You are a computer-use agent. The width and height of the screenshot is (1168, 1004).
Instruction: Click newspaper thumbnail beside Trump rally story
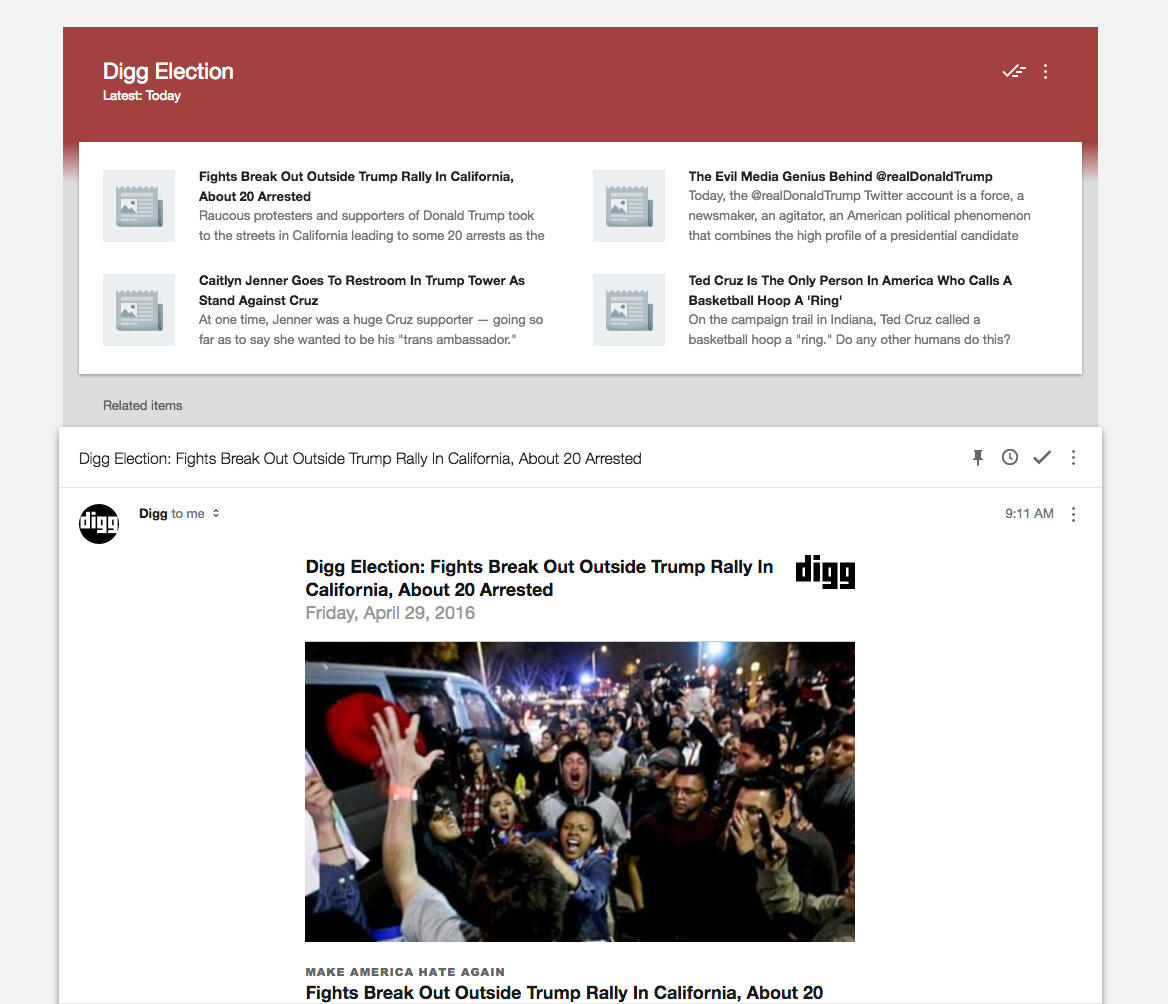click(x=138, y=206)
